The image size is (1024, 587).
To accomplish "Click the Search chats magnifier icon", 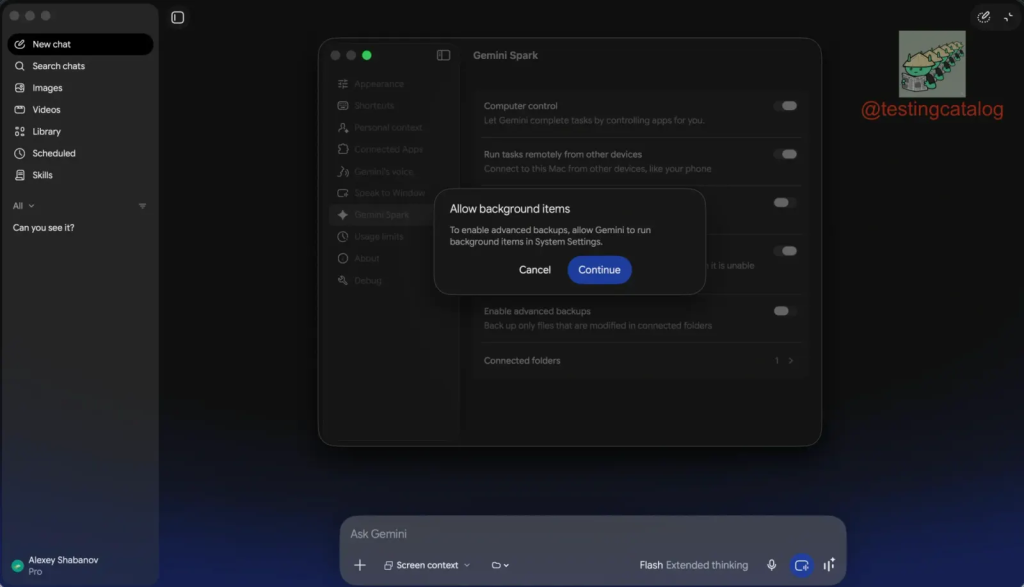I will (x=20, y=66).
